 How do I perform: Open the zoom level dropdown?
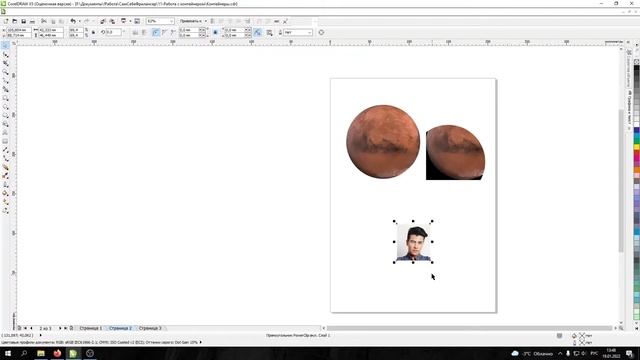point(171,21)
